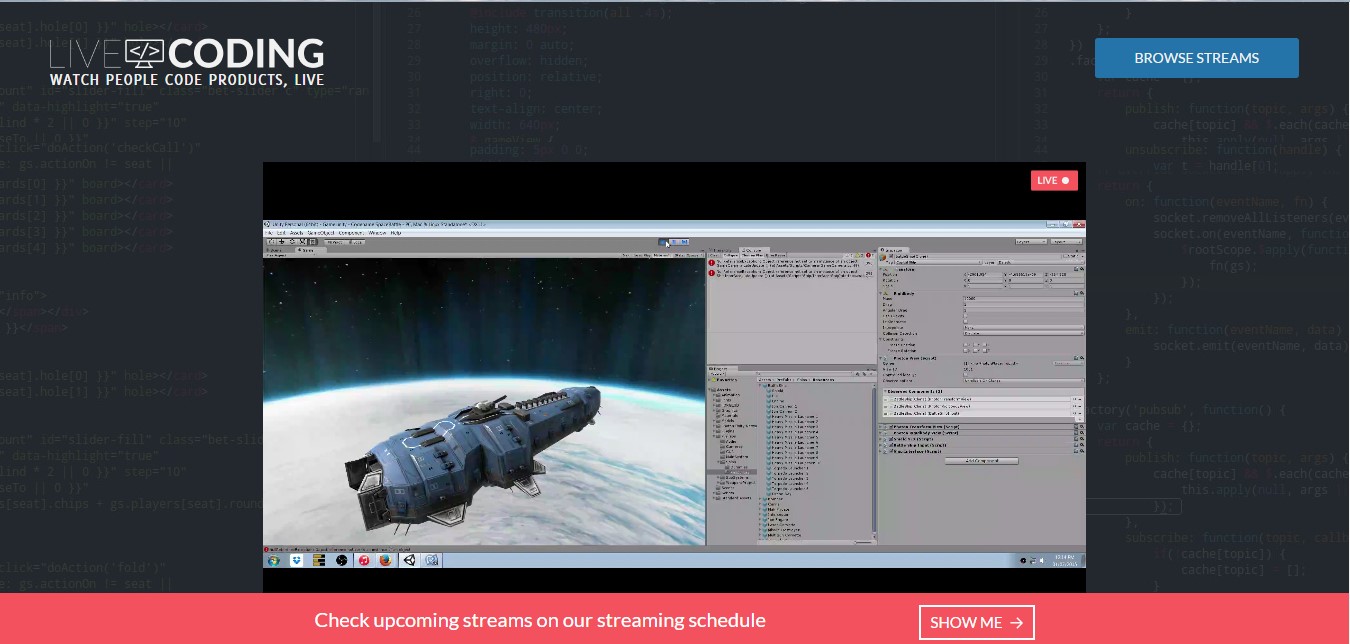The height and width of the screenshot is (644, 1350).
Task: Click the Browse Streams button
Action: tap(1196, 58)
